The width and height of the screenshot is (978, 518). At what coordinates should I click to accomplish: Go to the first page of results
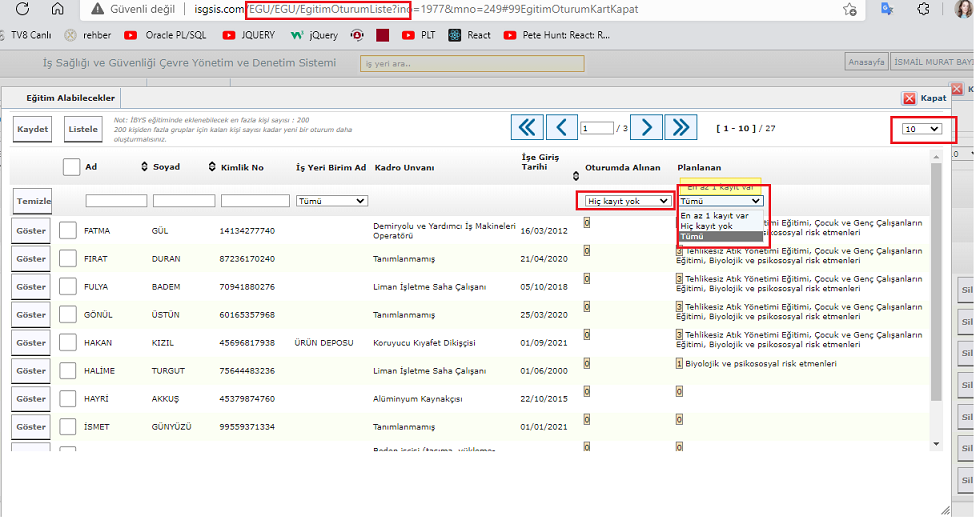point(527,128)
